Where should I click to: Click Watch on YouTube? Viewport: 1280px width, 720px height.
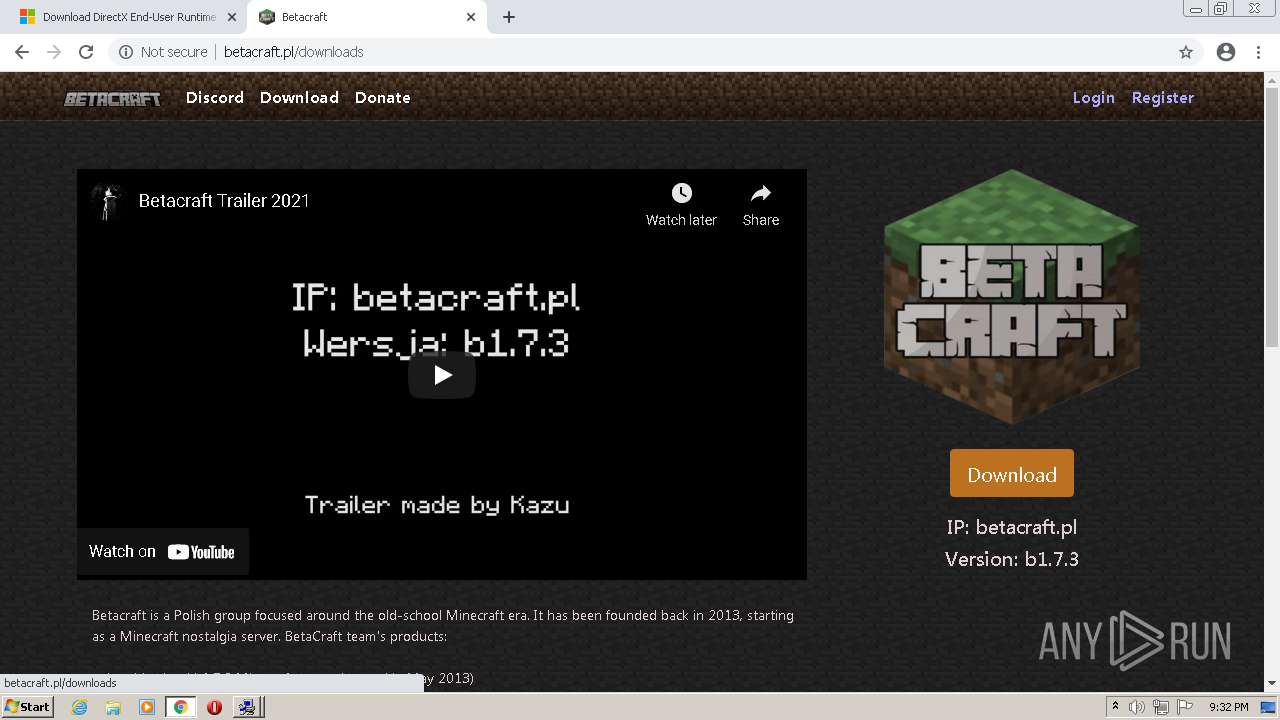[x=162, y=551]
